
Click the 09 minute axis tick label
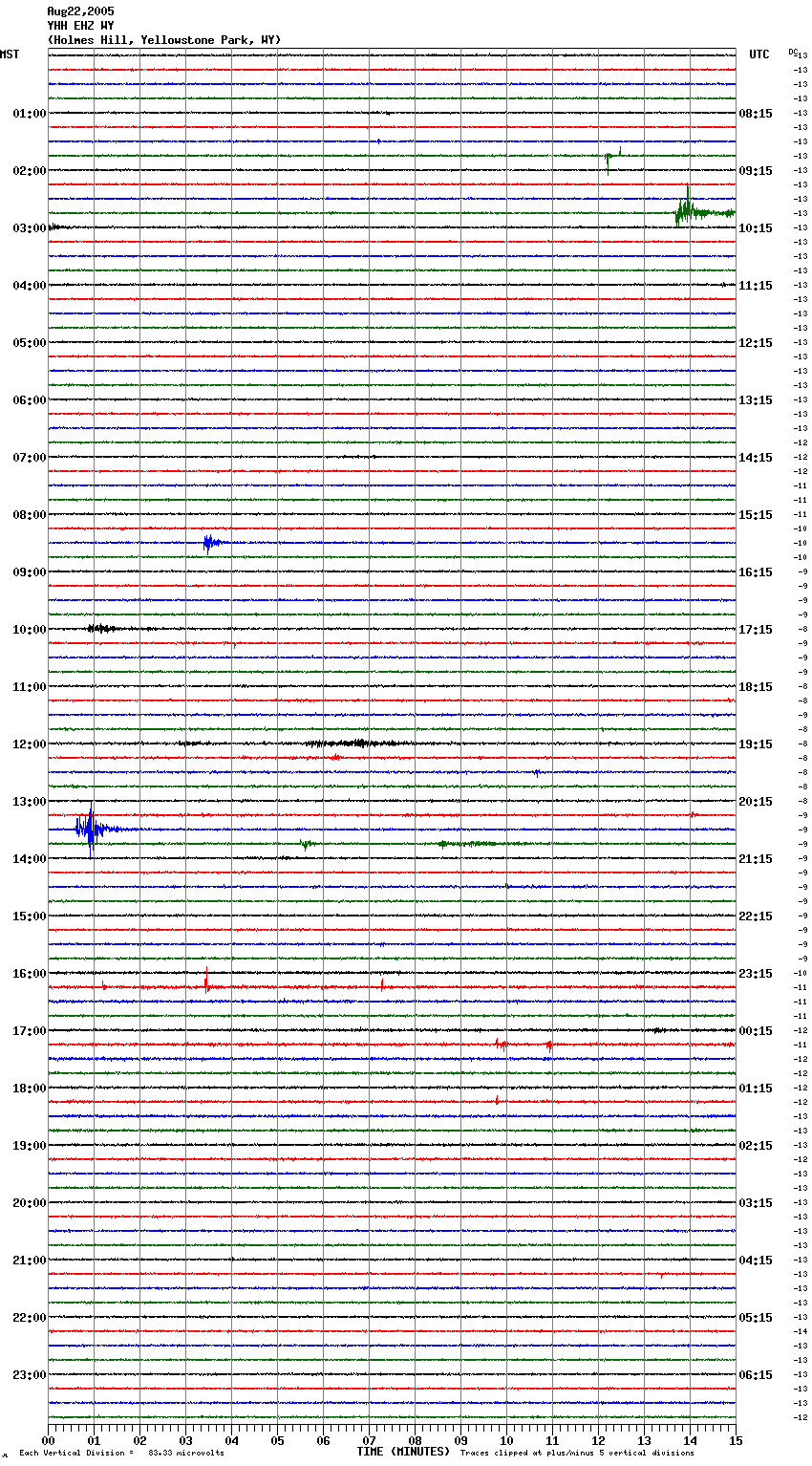460,1440
